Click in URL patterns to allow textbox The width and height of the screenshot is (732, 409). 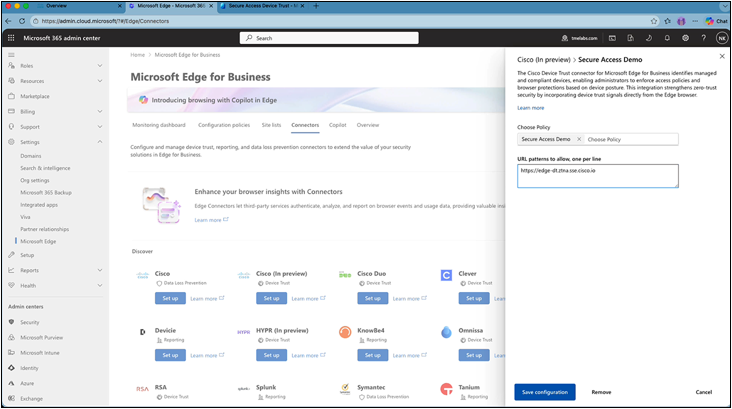(x=598, y=176)
